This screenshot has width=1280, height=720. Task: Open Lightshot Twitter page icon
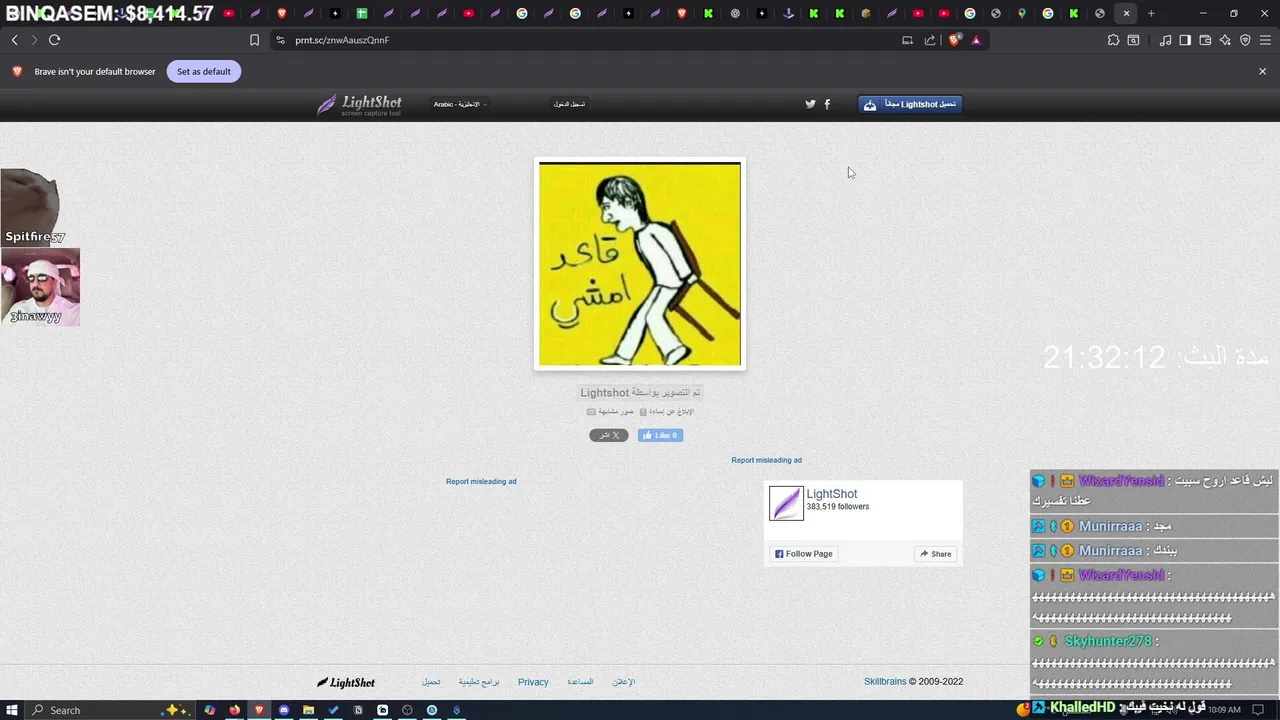pyautogui.click(x=810, y=104)
